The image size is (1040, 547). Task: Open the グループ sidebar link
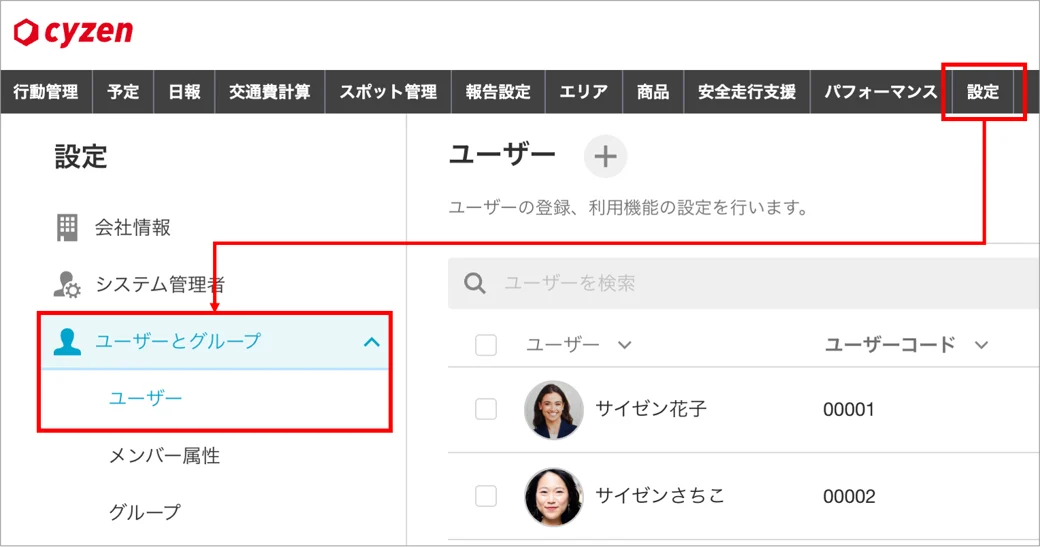tap(145, 512)
